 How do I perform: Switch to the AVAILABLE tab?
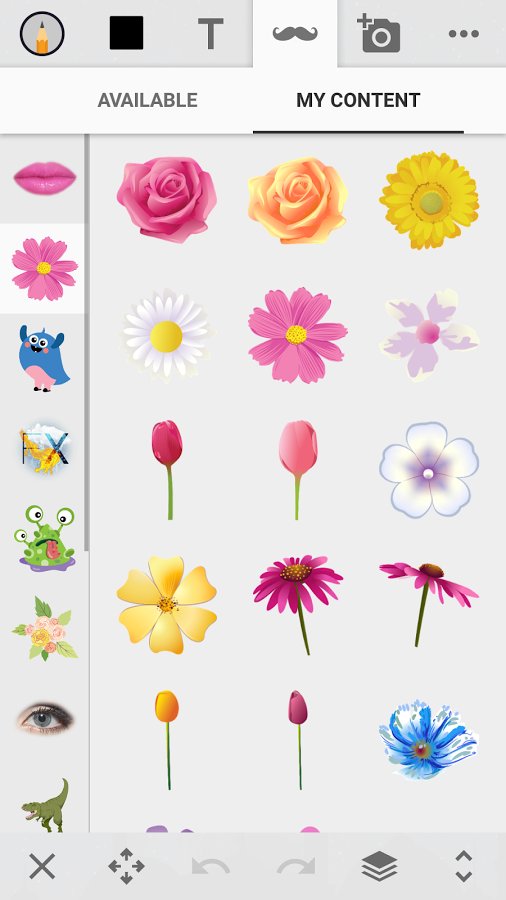(x=147, y=100)
